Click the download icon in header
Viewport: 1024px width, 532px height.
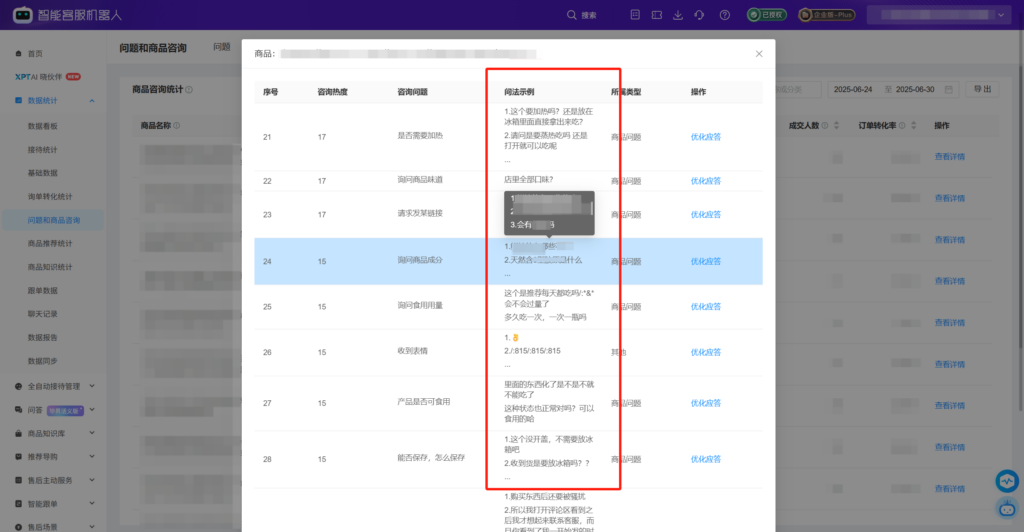(x=678, y=15)
